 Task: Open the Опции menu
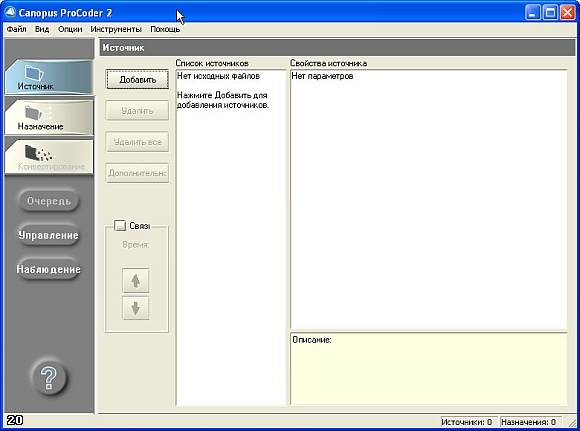[x=70, y=29]
